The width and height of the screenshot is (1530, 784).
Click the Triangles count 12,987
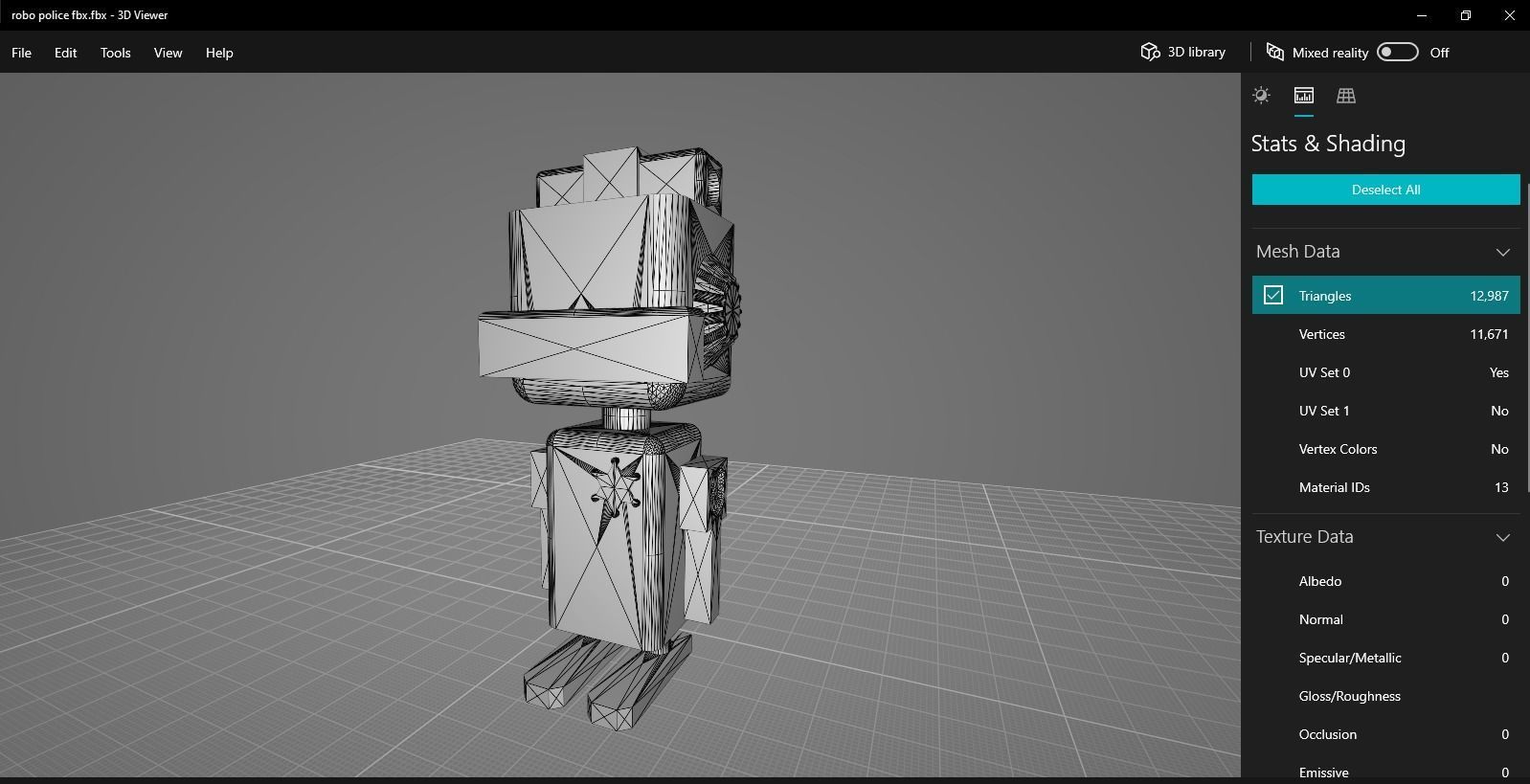tap(1489, 296)
